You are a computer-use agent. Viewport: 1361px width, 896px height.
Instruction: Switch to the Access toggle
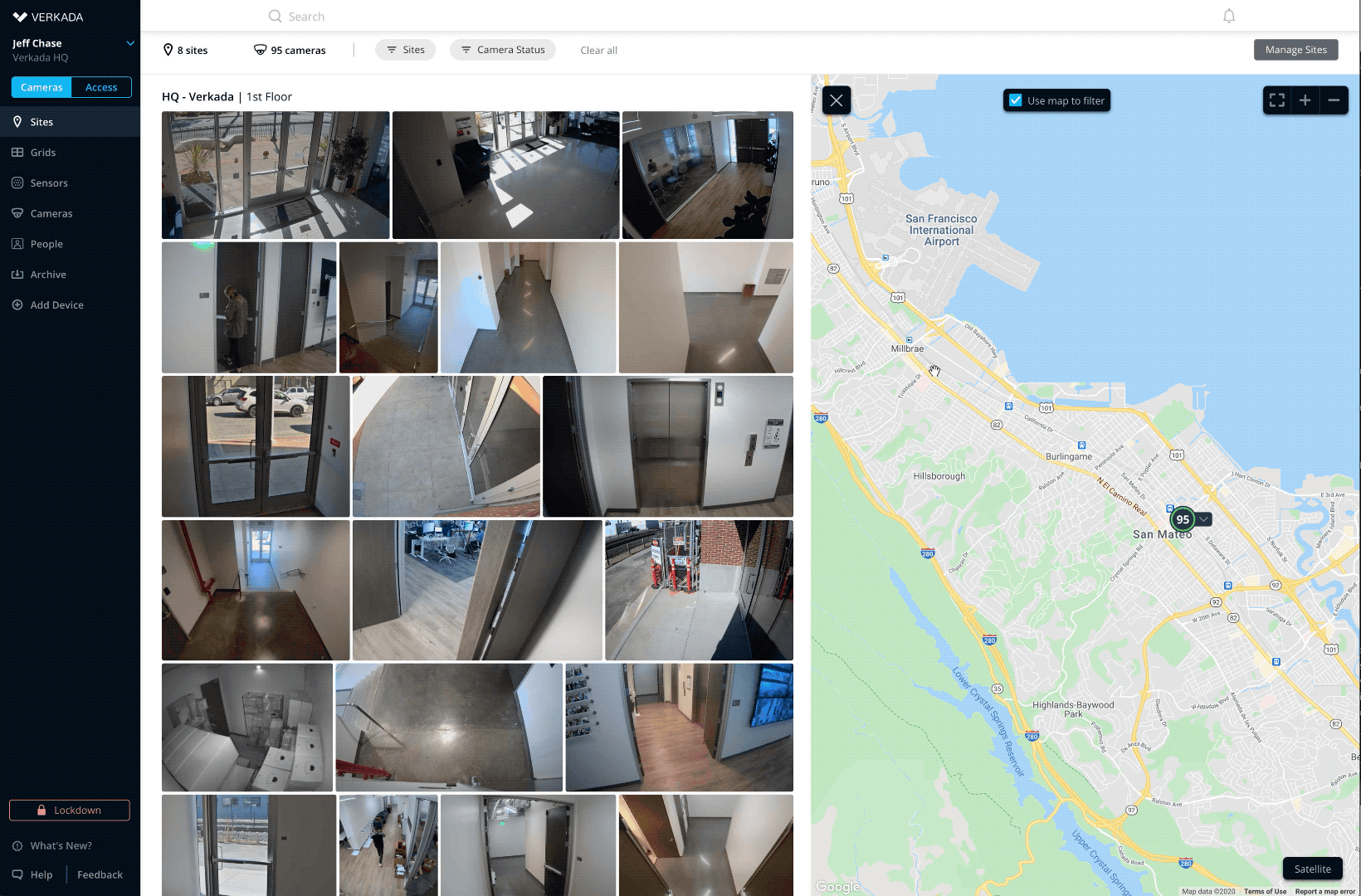click(x=101, y=87)
